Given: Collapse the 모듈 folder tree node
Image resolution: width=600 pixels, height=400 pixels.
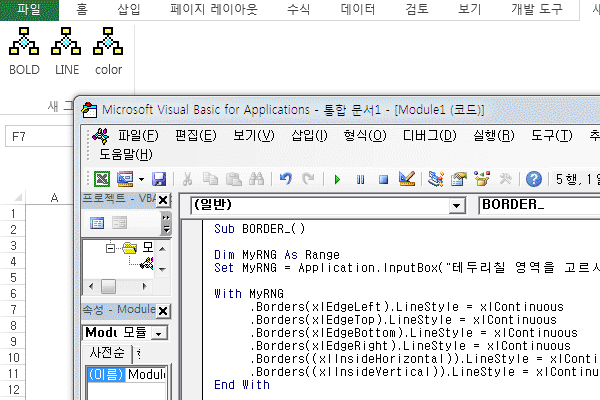Looking at the screenshot, I should point(111,248).
